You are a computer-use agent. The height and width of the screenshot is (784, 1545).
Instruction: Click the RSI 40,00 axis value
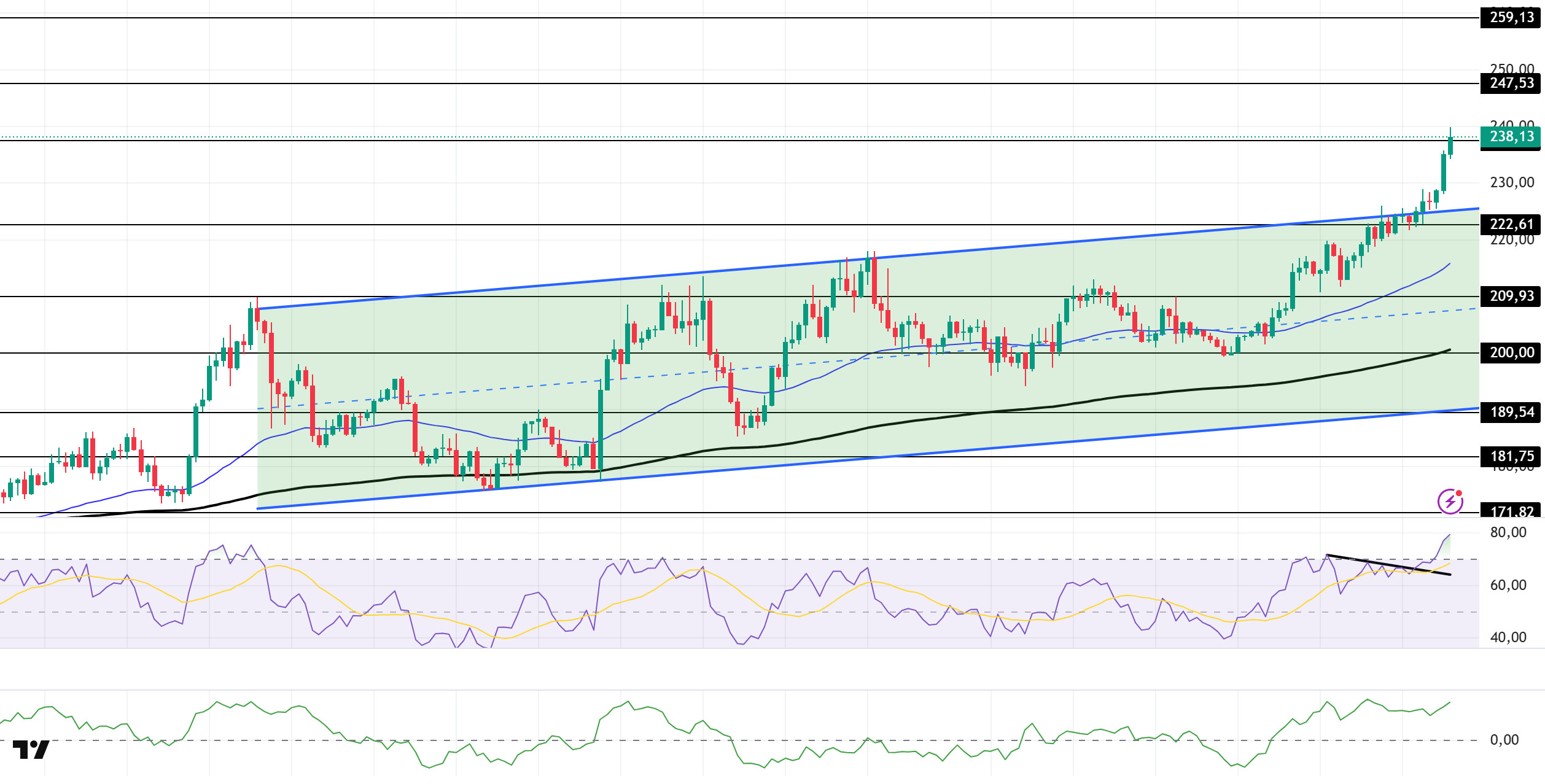coord(1508,638)
